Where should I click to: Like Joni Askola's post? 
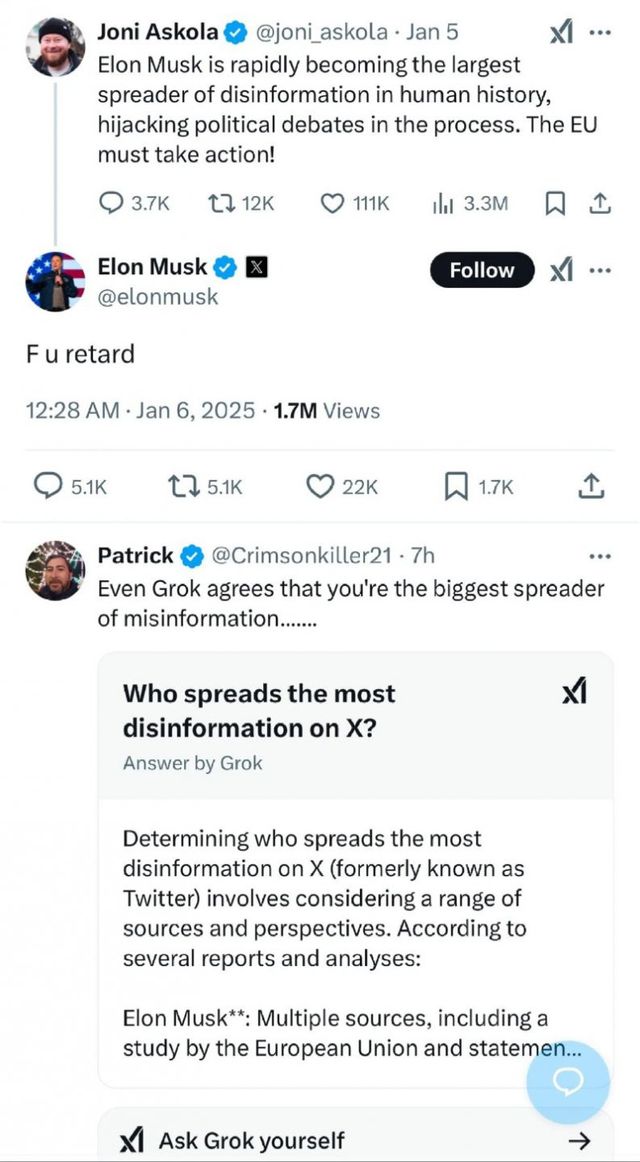point(332,203)
